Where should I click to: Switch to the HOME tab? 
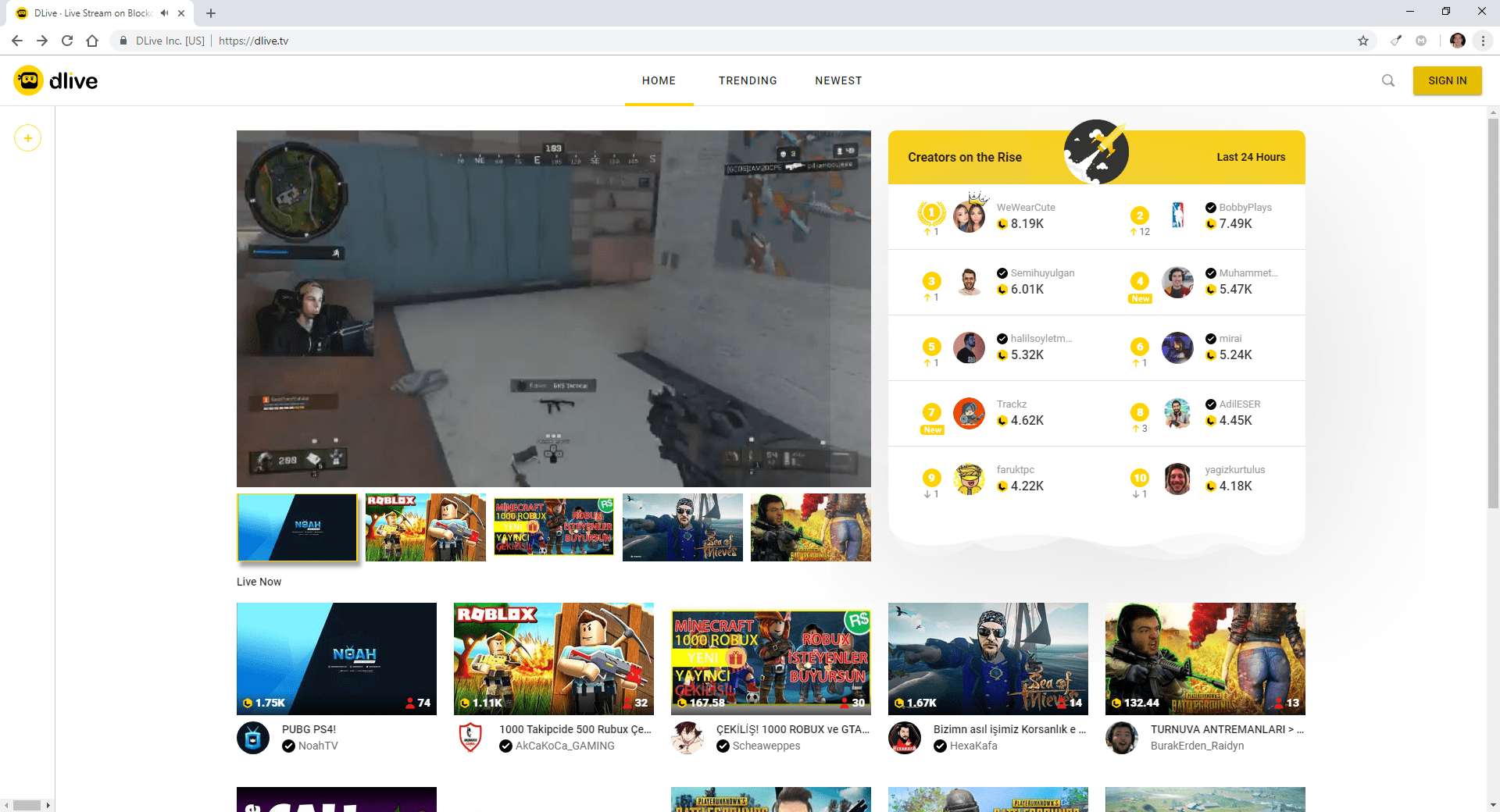(659, 80)
